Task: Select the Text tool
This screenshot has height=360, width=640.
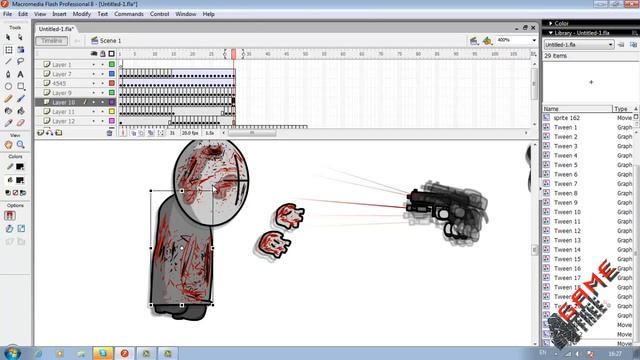Action: (x=20, y=74)
